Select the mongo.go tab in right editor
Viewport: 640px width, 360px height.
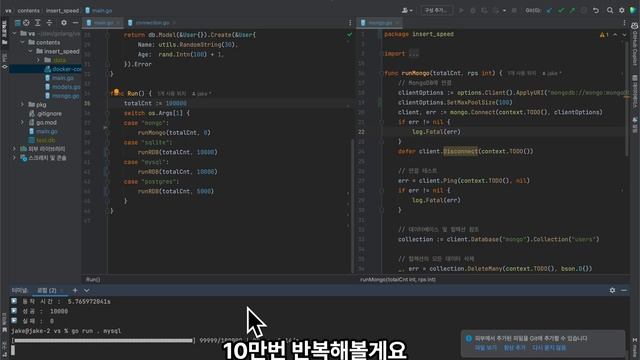380,23
